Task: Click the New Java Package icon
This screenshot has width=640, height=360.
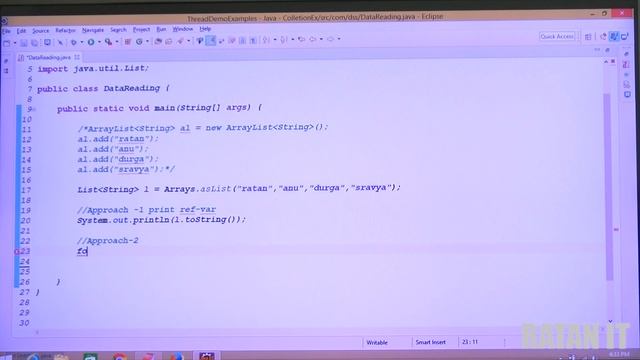Action: 127,42
